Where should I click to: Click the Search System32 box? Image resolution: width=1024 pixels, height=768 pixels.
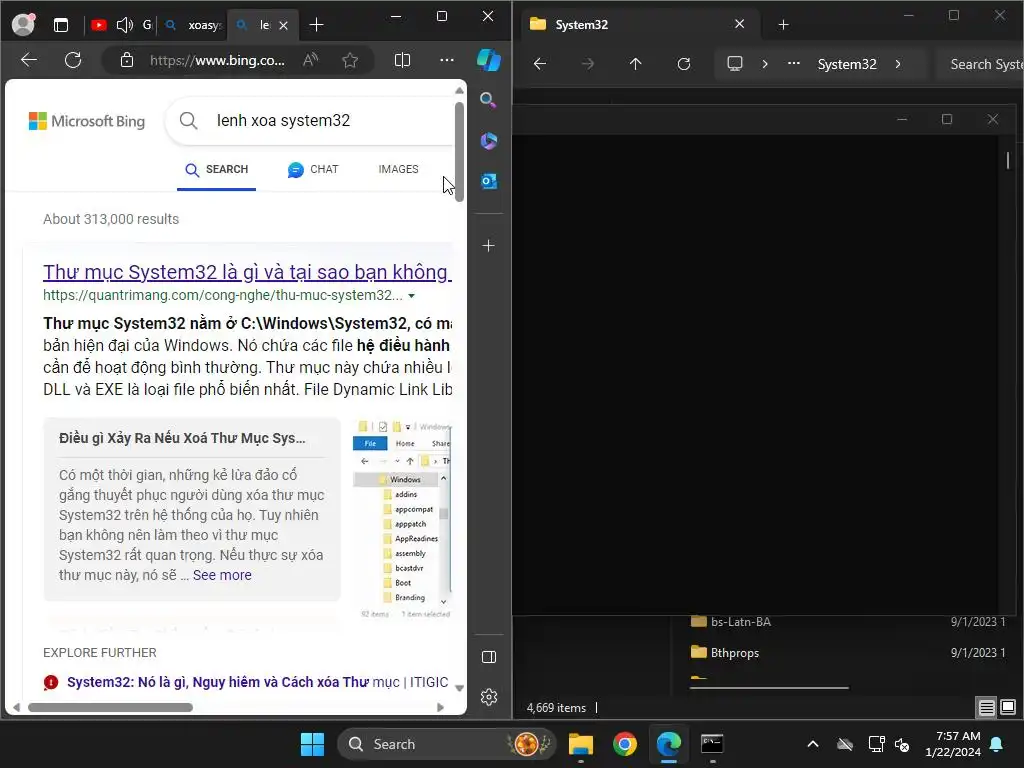coord(980,64)
